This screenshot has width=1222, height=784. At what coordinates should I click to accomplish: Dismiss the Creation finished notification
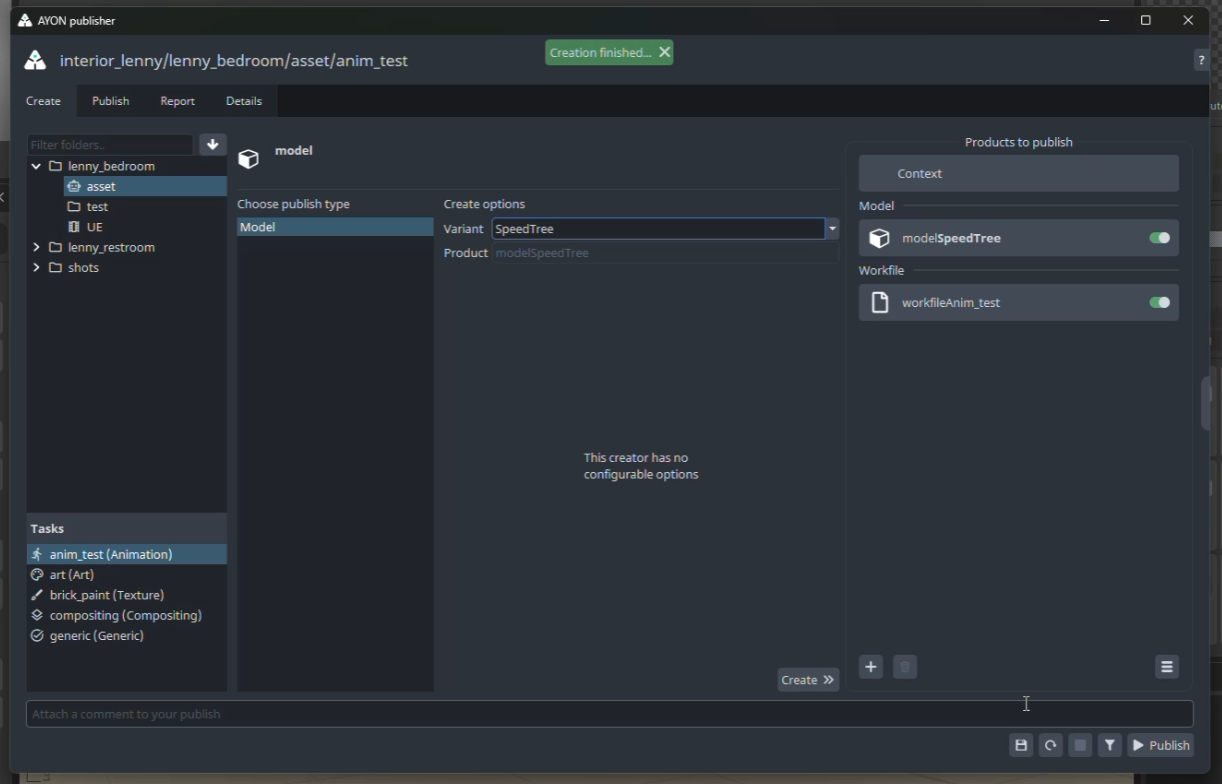[664, 52]
